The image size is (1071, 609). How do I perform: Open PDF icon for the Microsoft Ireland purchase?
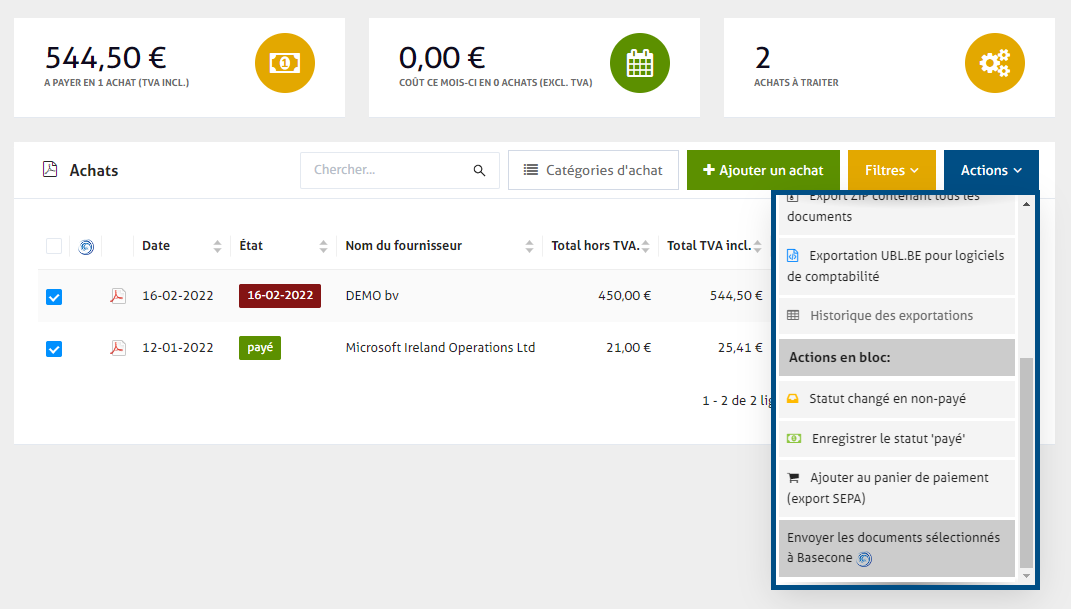point(118,348)
